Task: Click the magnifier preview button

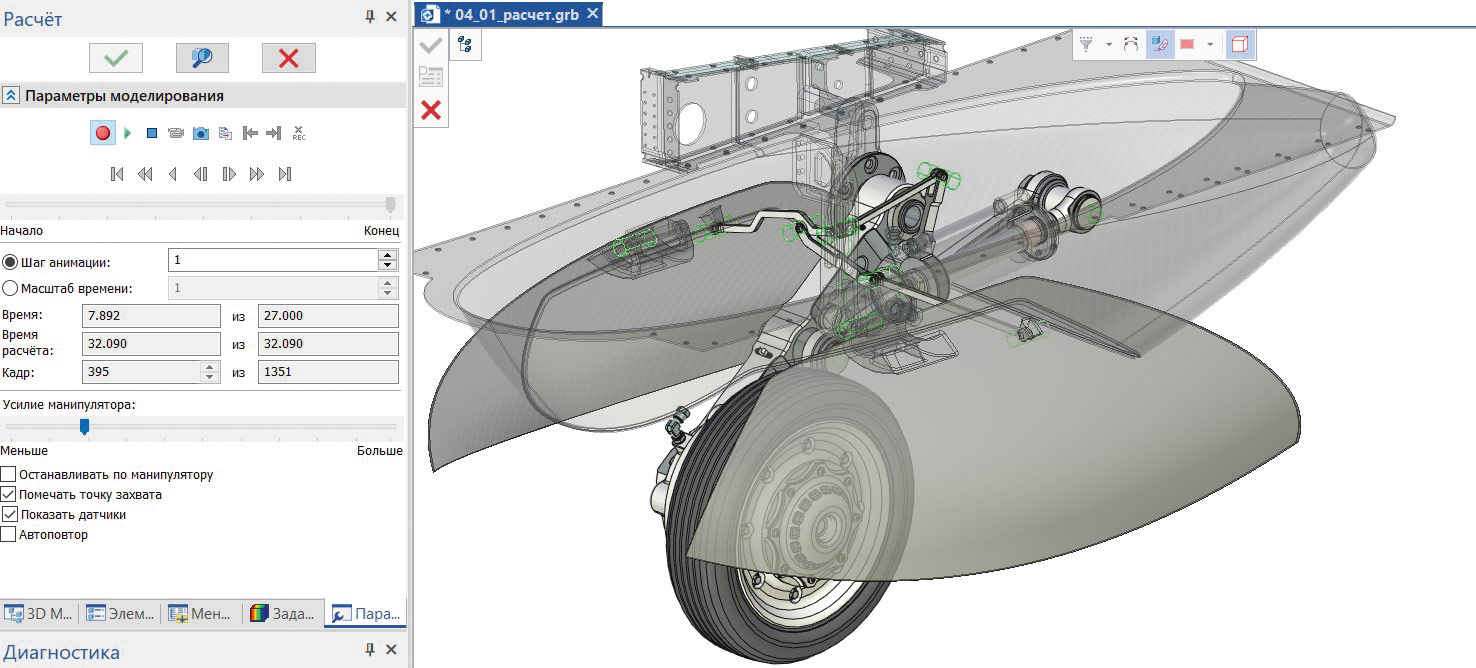Action: click(202, 58)
